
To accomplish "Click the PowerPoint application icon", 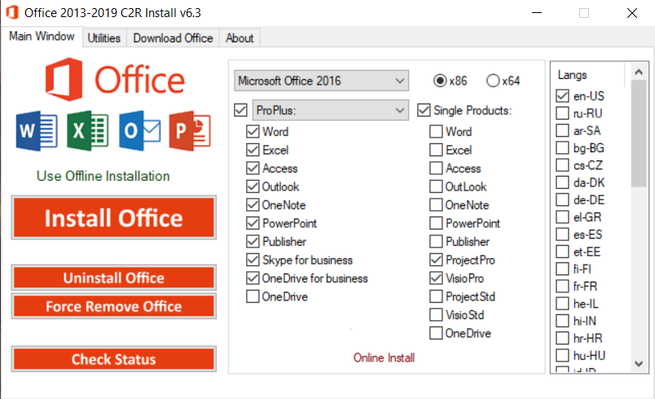I will tap(190, 131).
